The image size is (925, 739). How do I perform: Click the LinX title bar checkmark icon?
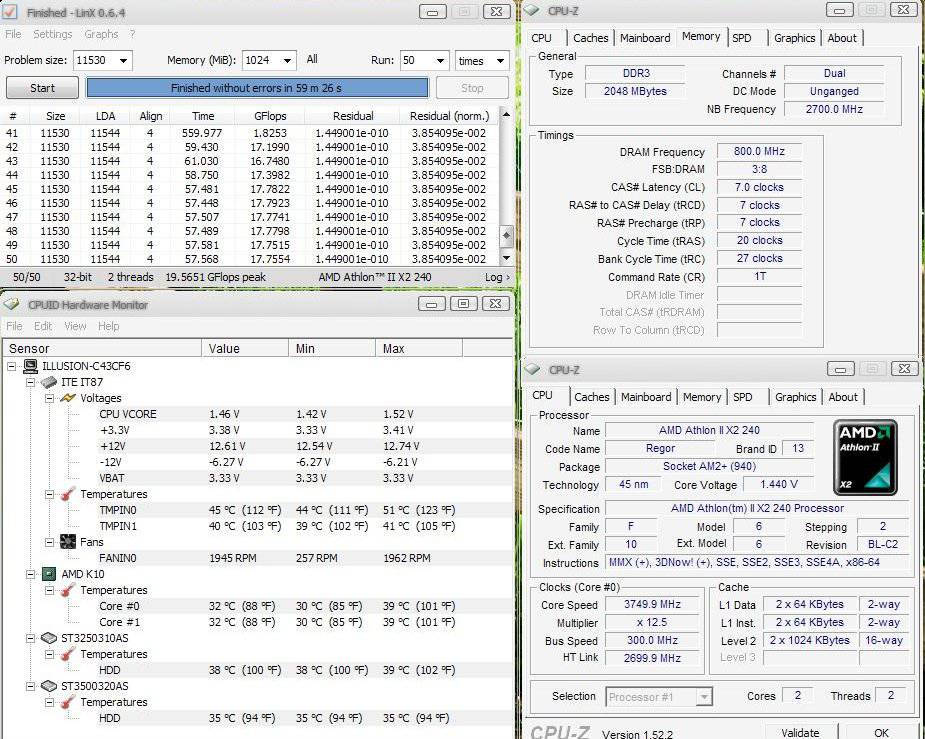tap(11, 12)
